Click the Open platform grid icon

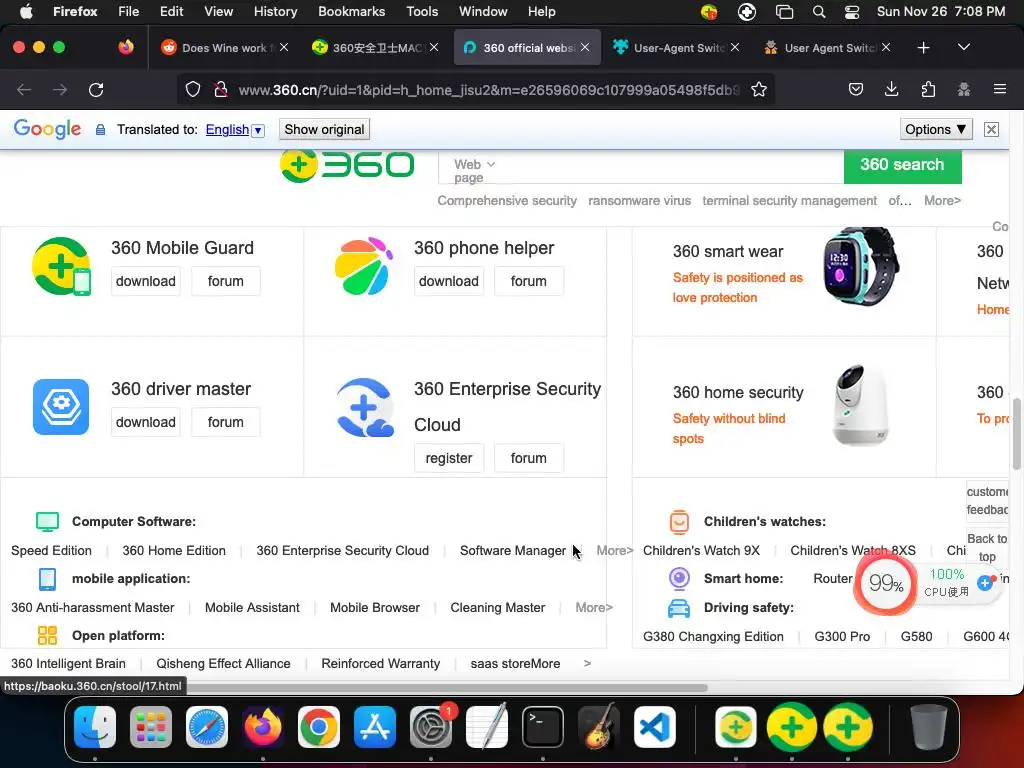[47, 635]
